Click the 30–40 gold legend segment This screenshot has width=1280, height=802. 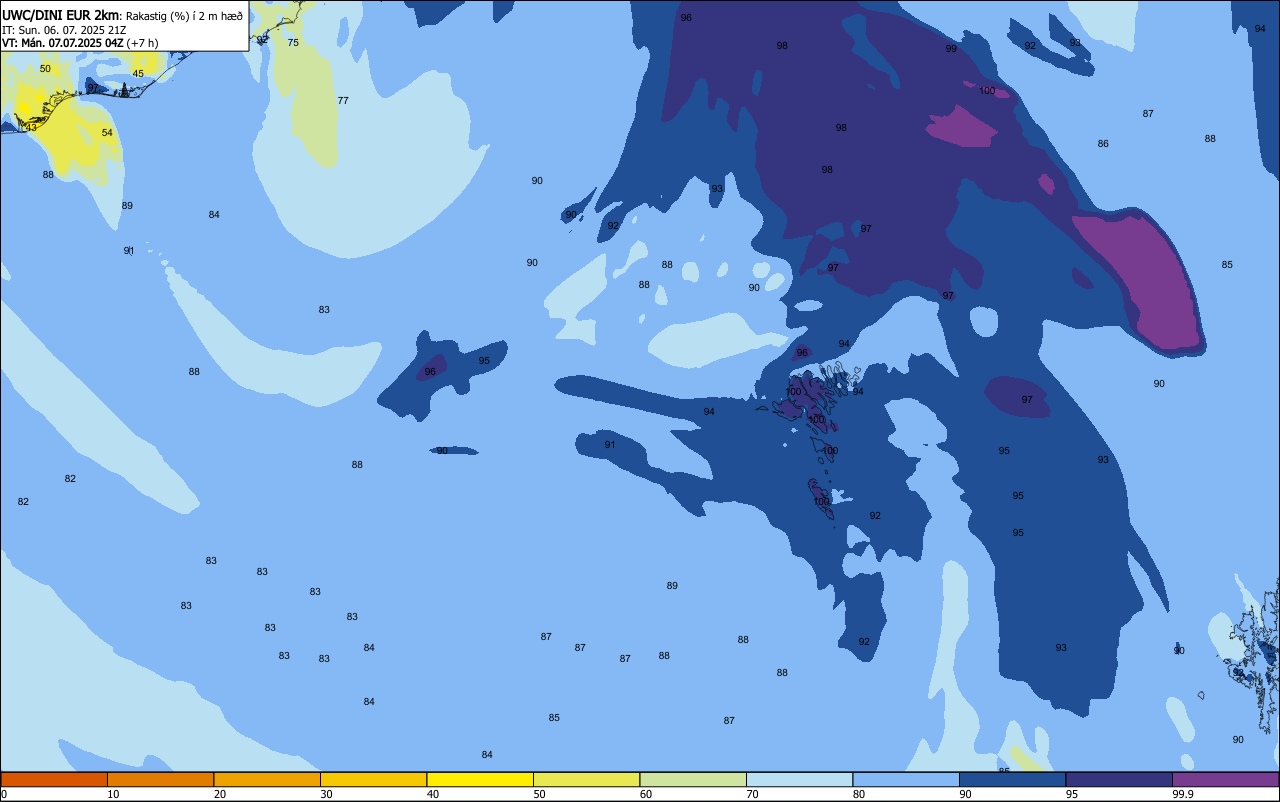[373, 779]
